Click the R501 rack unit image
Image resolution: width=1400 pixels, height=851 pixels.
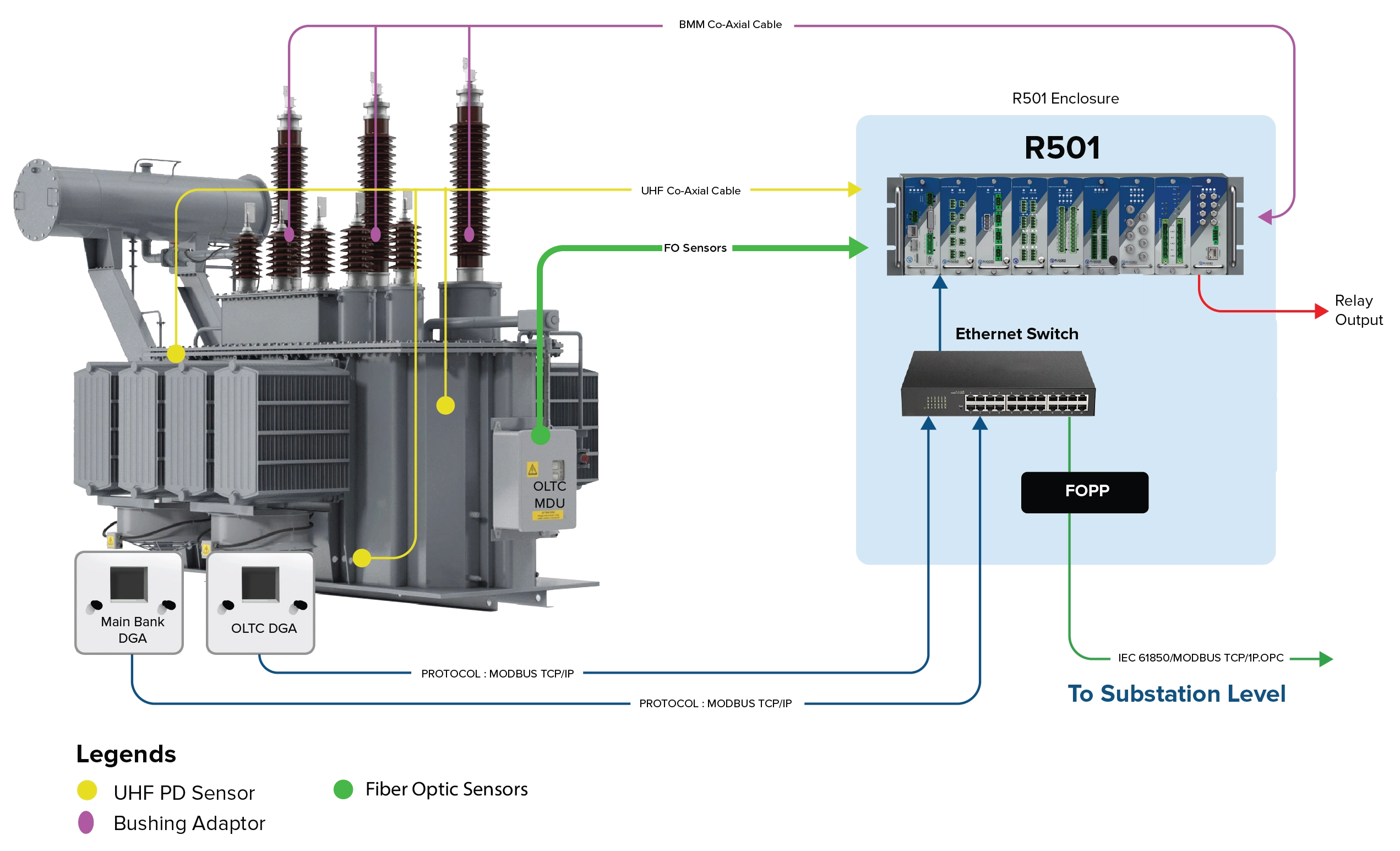(x=1065, y=225)
